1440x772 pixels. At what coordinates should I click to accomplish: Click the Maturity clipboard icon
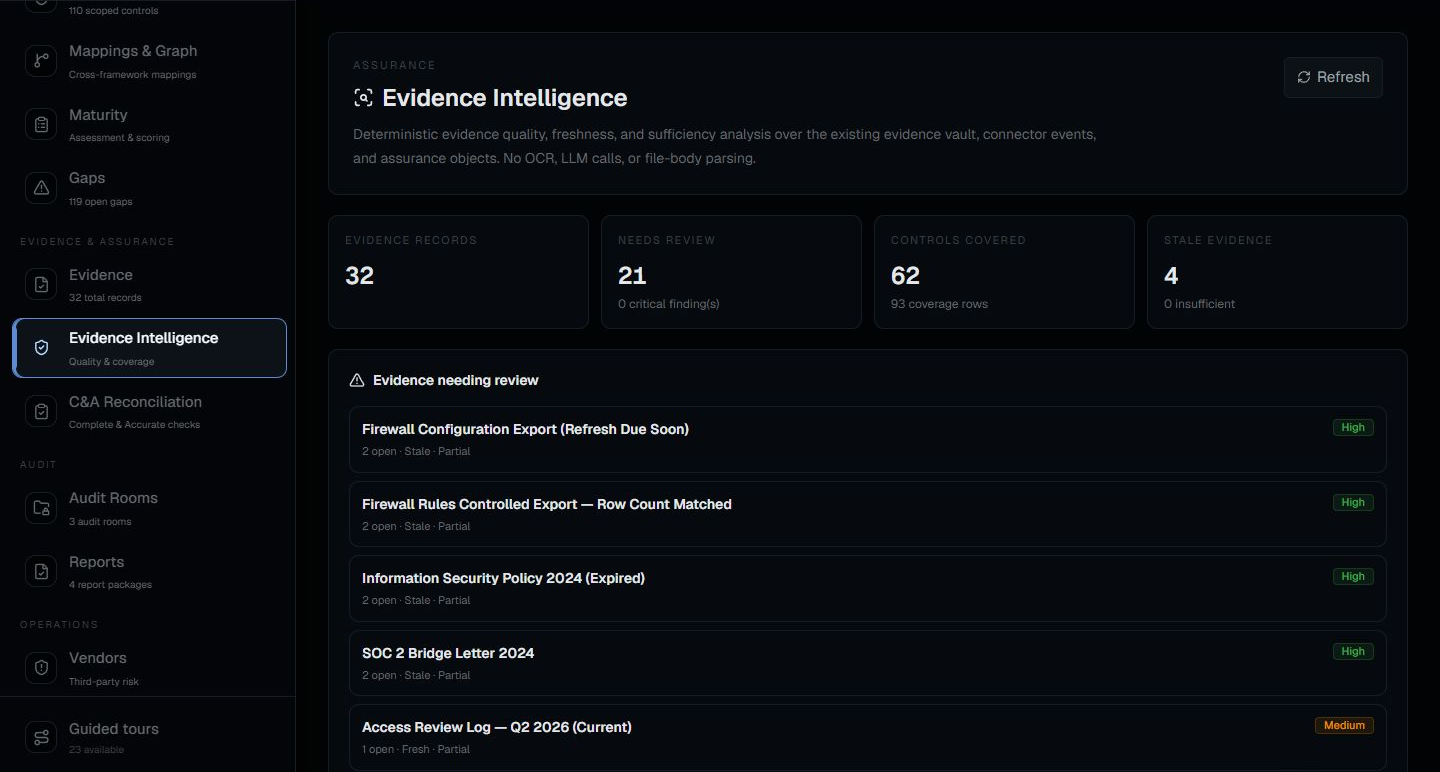41,125
